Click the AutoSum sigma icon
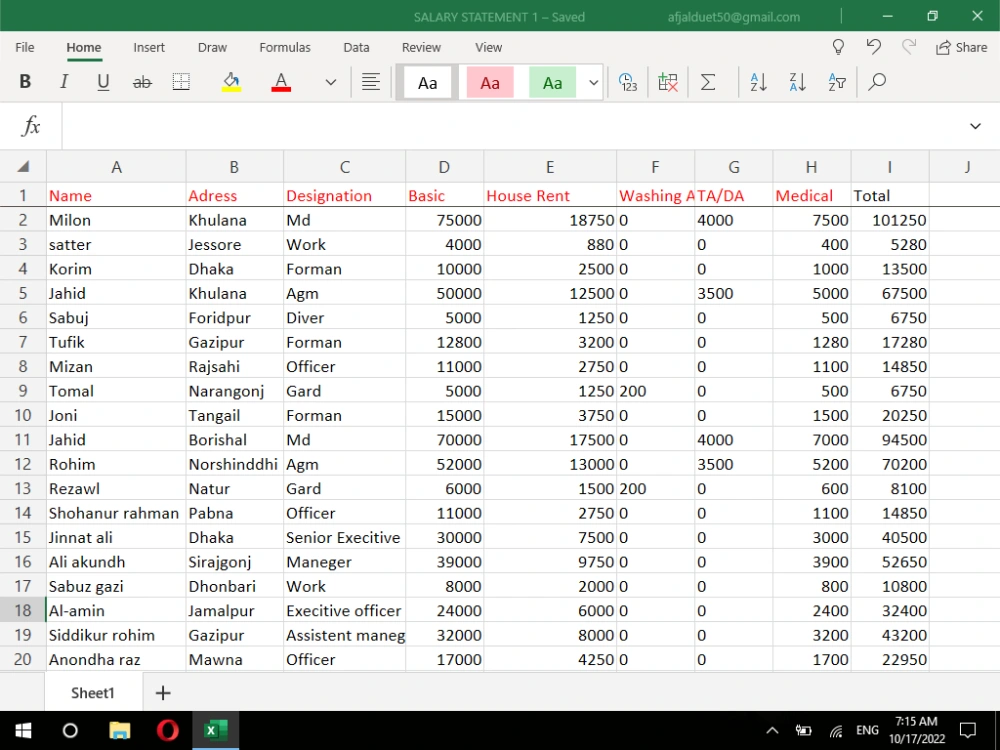1000x750 pixels. click(x=708, y=82)
